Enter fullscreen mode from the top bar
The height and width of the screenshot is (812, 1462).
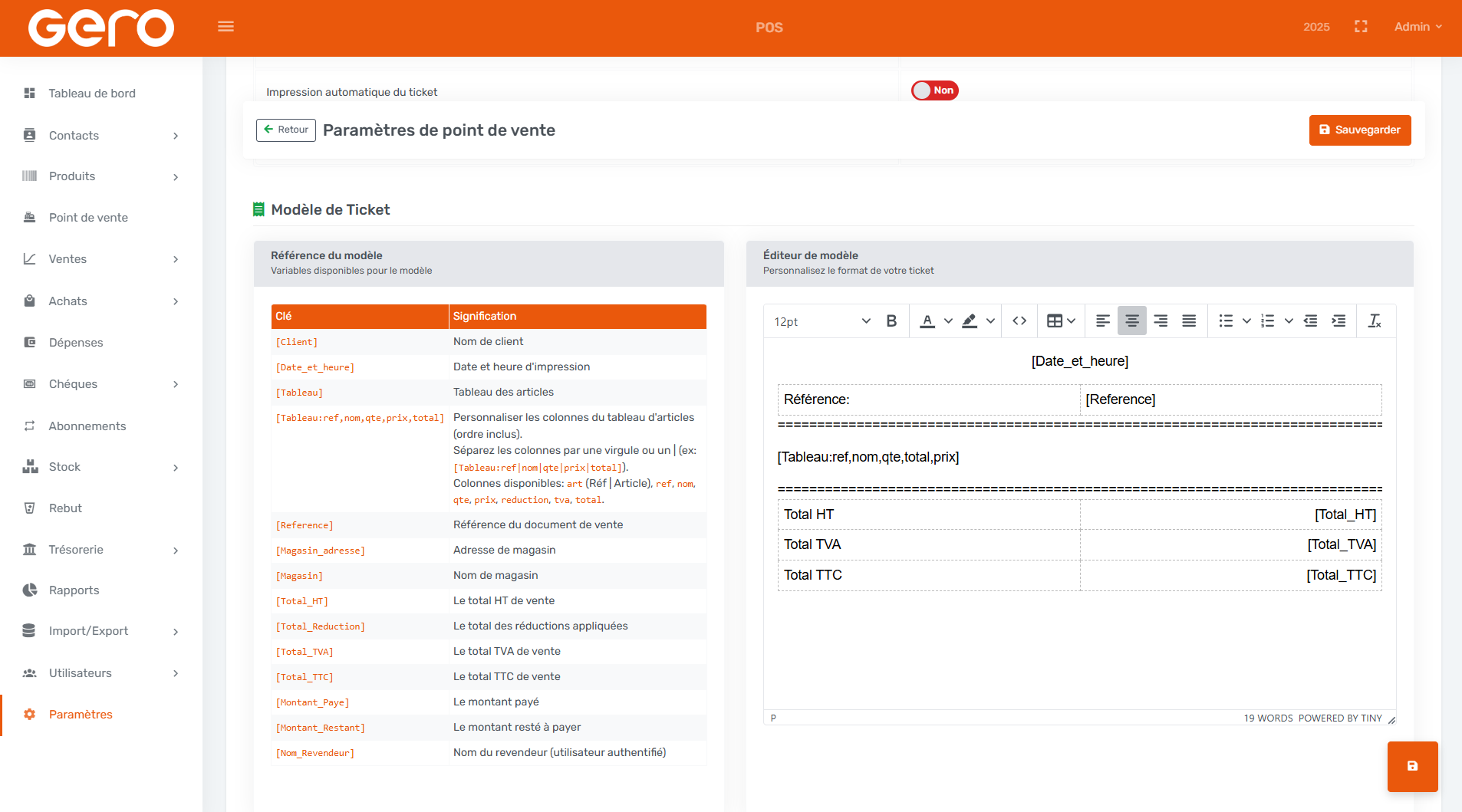[1361, 27]
